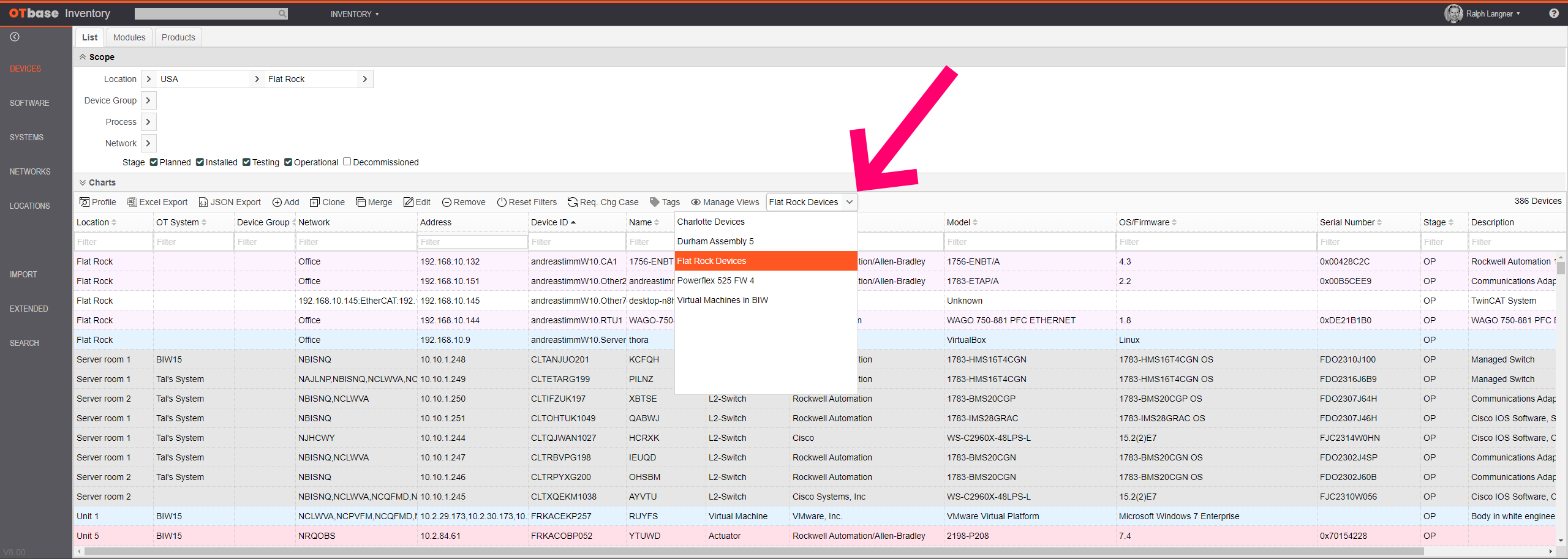
Task: Toggle the Operational stage checkbox
Action: click(288, 162)
